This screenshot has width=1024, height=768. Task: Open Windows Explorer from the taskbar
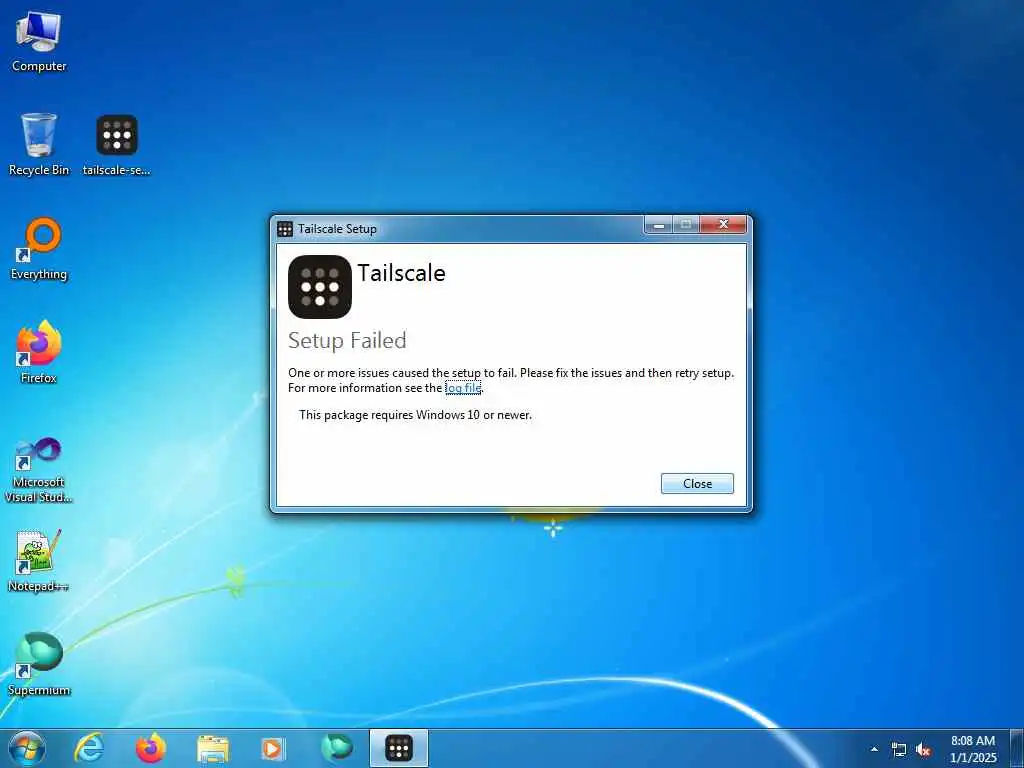click(x=213, y=749)
